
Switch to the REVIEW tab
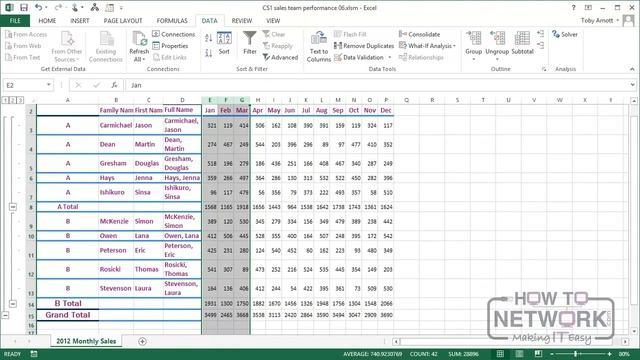point(242,20)
